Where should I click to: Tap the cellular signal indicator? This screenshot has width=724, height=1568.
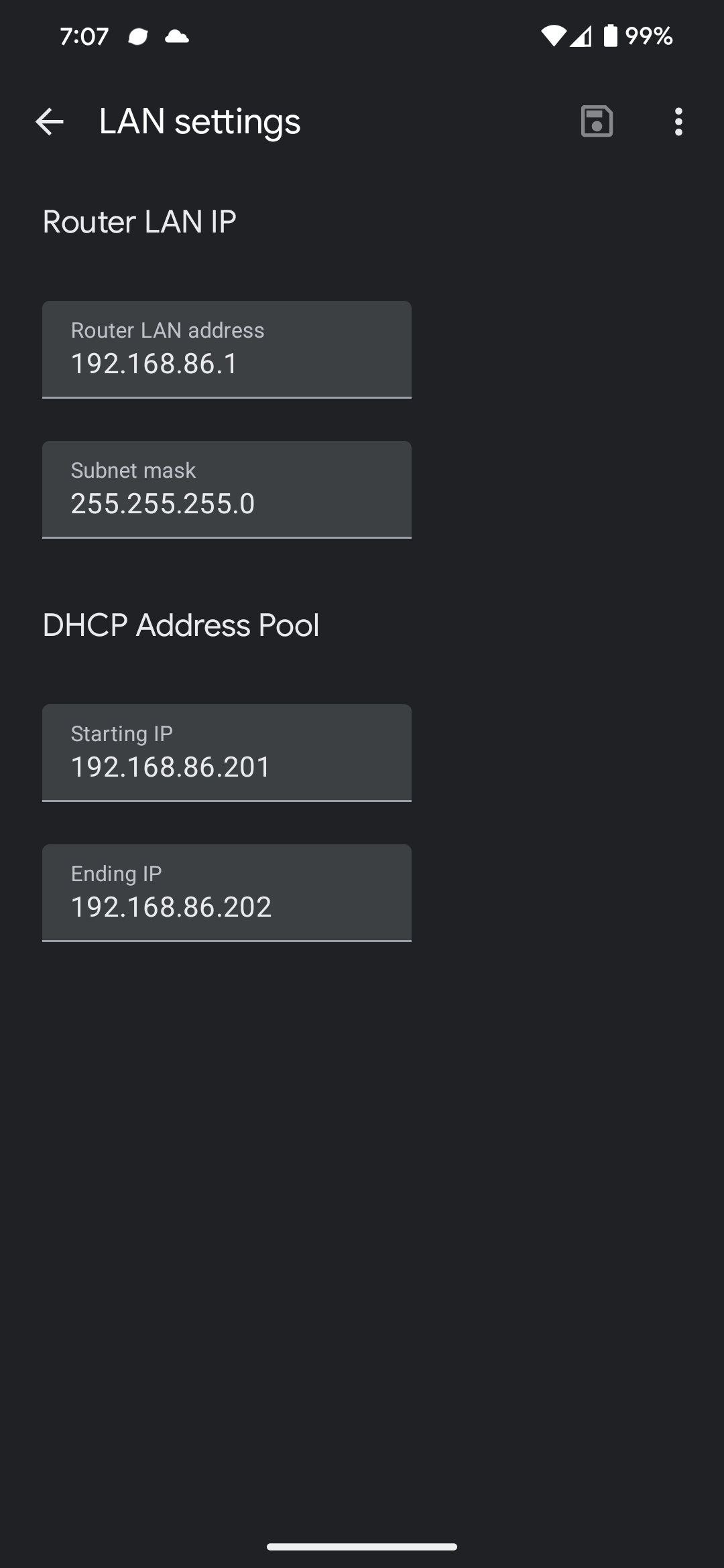click(x=581, y=37)
